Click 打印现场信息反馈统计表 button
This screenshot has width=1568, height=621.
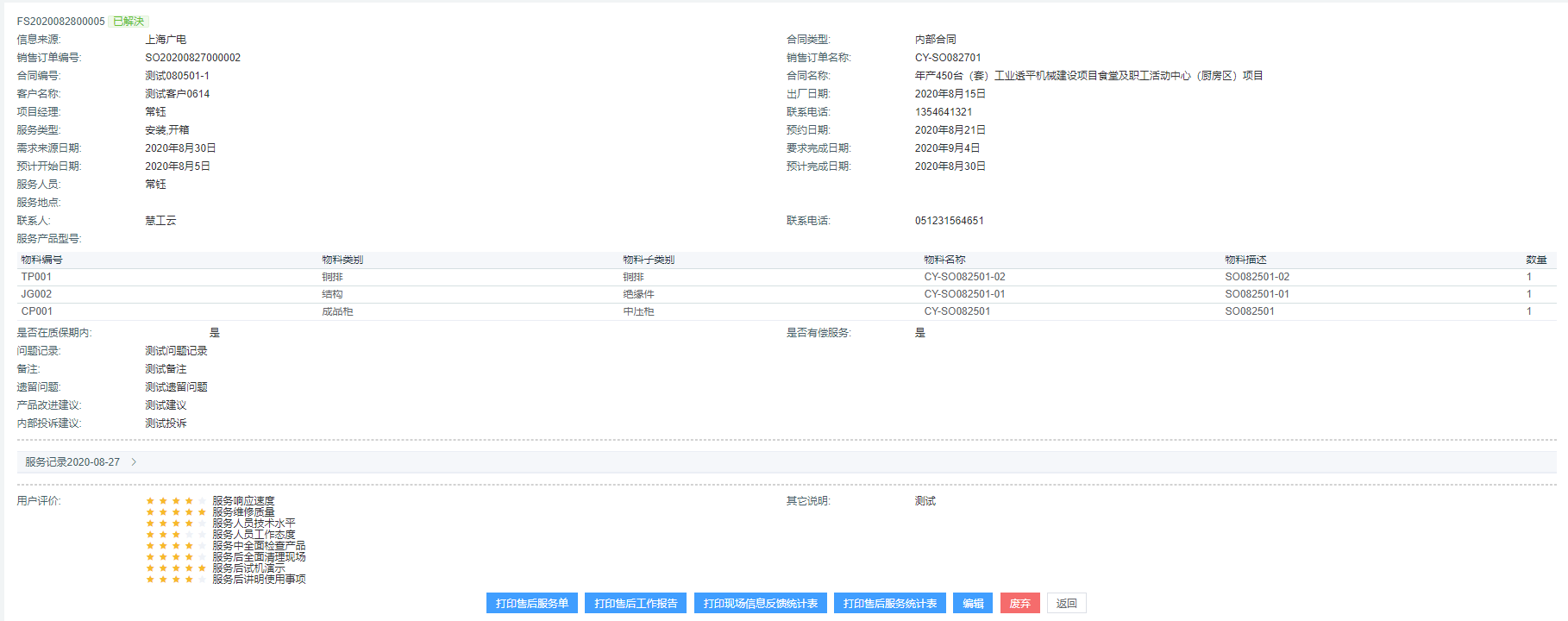(760, 604)
